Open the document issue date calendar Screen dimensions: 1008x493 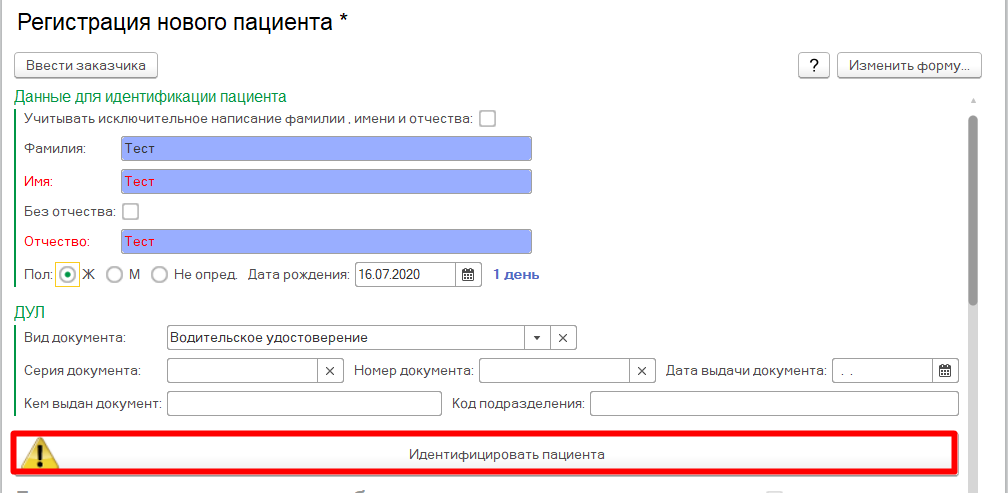tap(945, 371)
